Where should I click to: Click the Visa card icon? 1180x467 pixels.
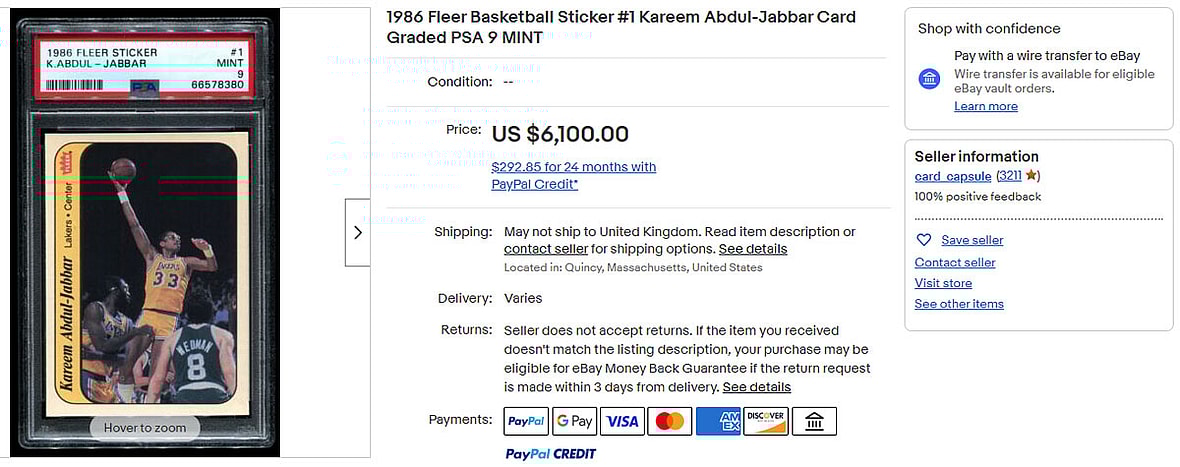[622, 421]
